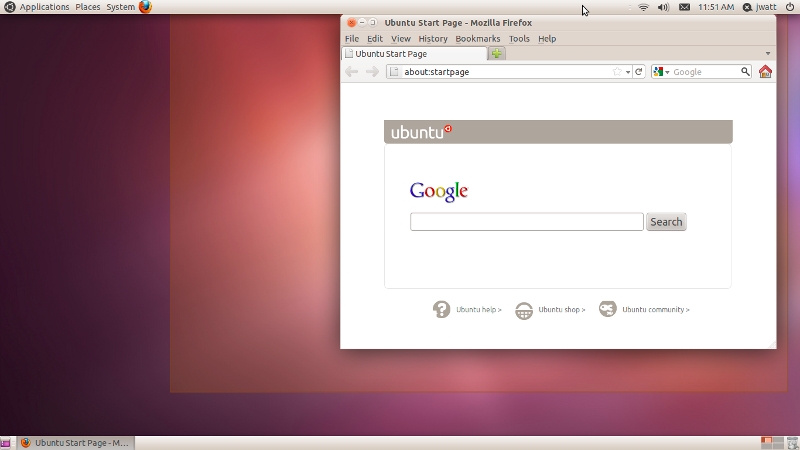Click the Firefox forward arrow button
Viewport: 800px width, 450px height.
(x=372, y=72)
